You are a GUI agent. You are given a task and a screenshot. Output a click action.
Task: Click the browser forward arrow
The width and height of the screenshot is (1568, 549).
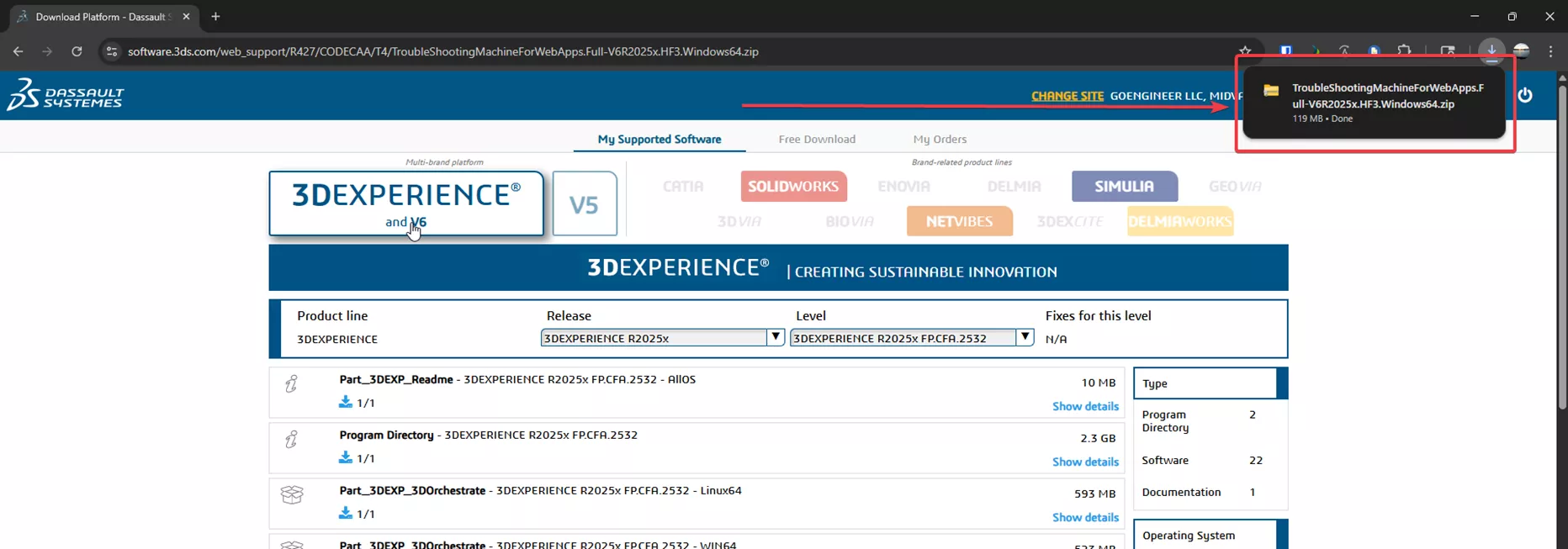[x=47, y=51]
